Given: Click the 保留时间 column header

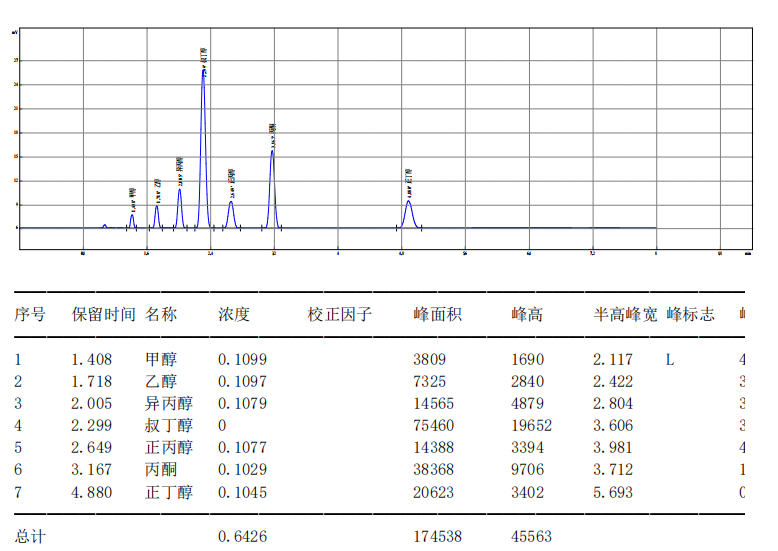Looking at the screenshot, I should tap(103, 314).
